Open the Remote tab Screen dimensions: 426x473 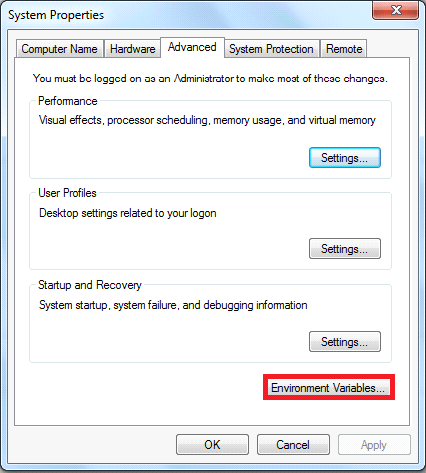coord(344,49)
